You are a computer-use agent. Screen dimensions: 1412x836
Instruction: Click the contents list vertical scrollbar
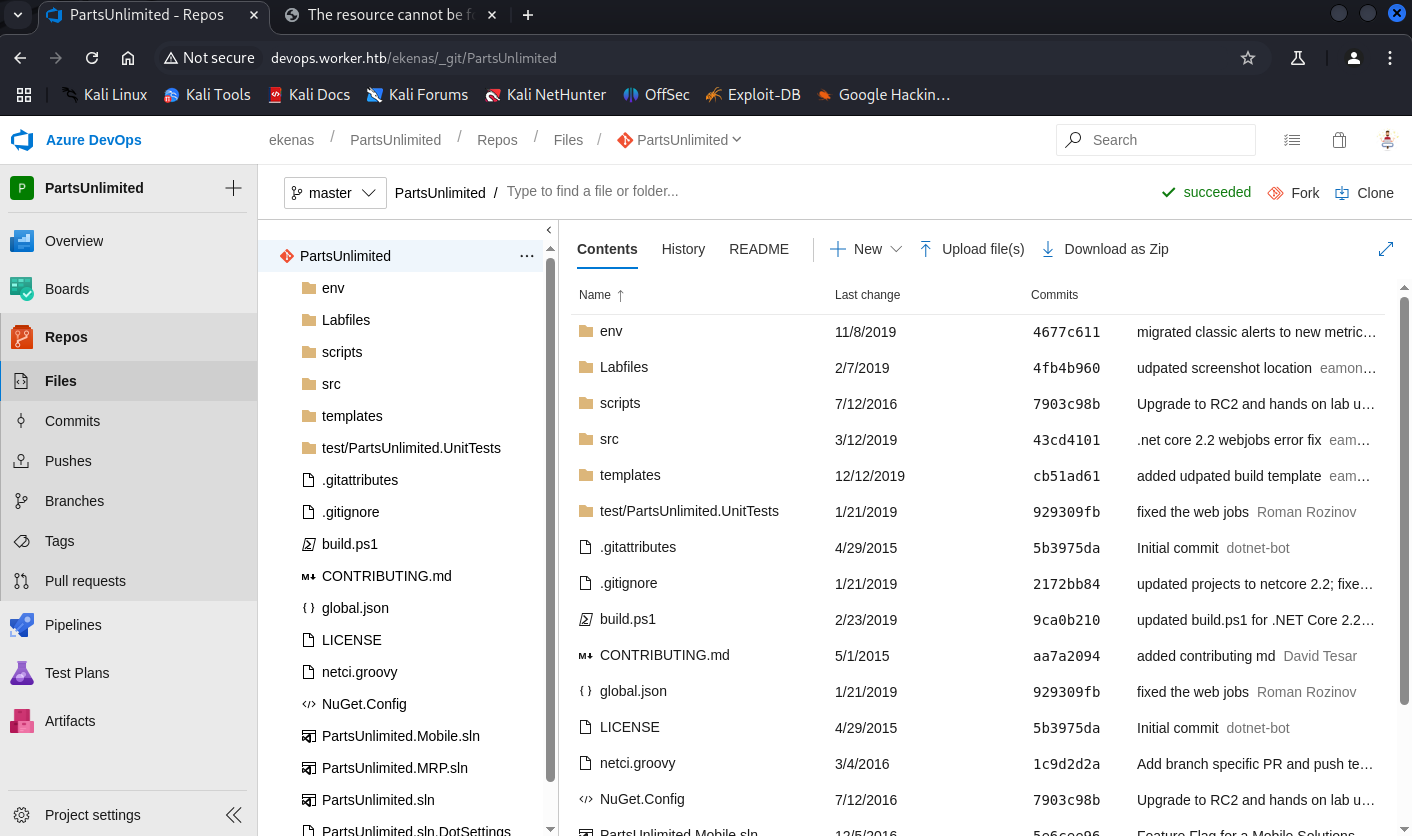click(1404, 500)
